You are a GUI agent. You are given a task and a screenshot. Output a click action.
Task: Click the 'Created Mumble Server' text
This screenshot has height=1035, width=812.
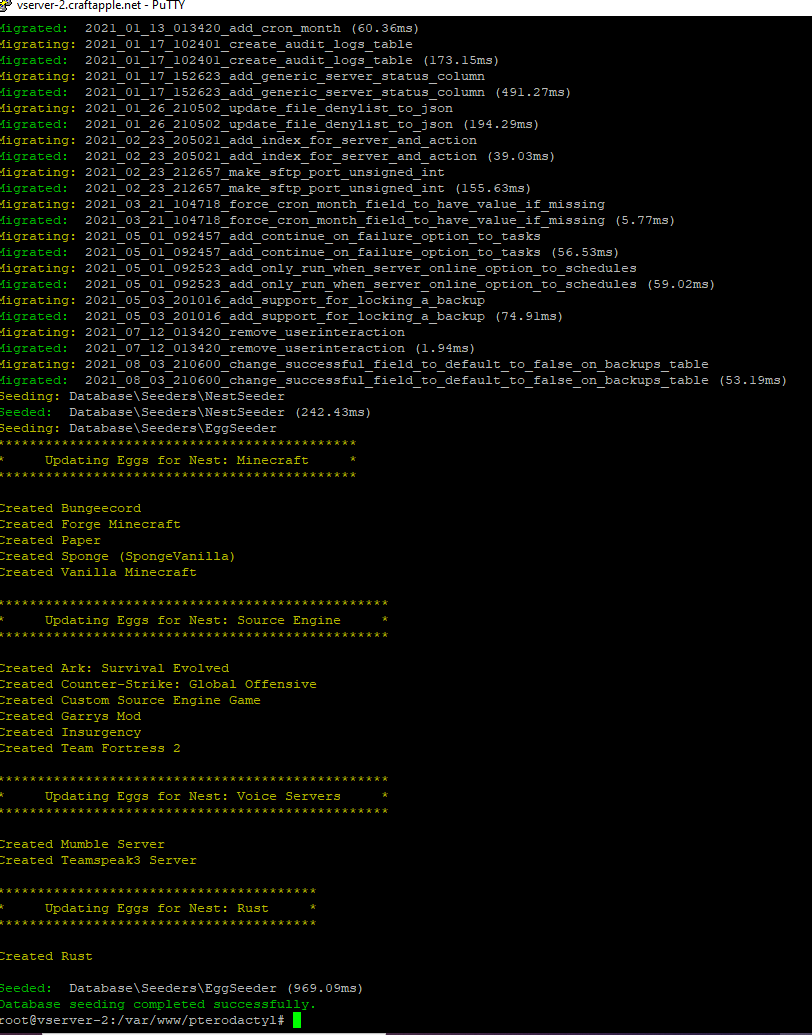click(x=82, y=844)
